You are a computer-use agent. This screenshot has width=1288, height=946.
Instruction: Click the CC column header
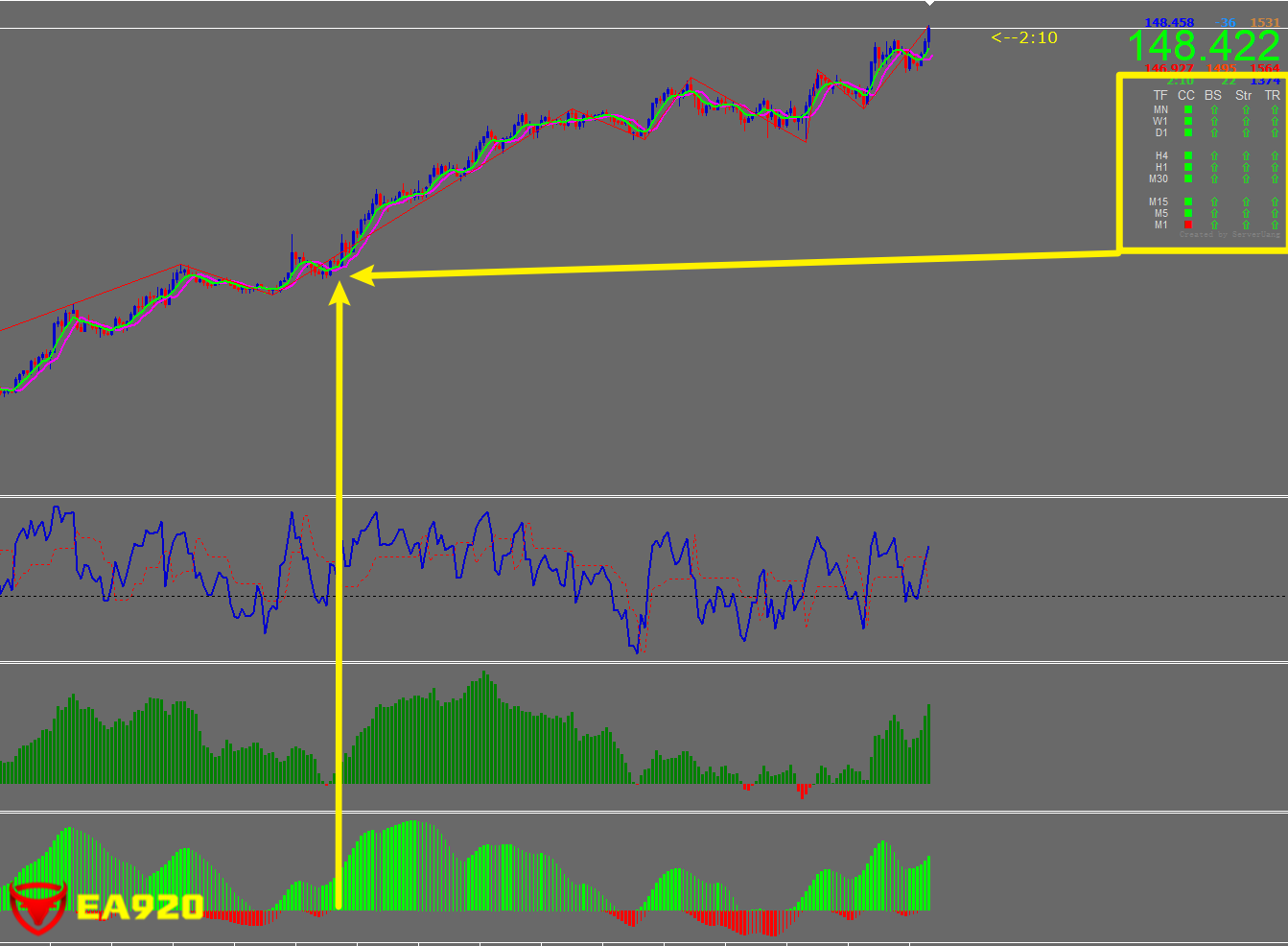pos(1186,95)
